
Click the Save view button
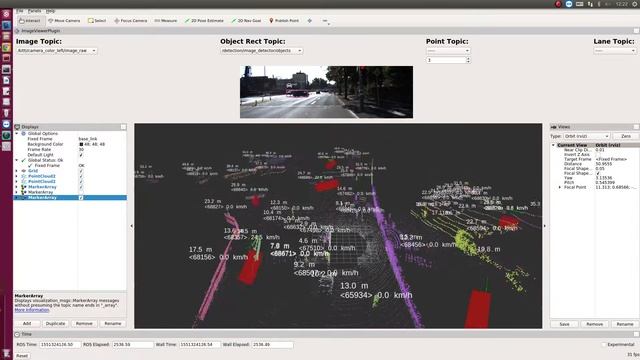(564, 324)
